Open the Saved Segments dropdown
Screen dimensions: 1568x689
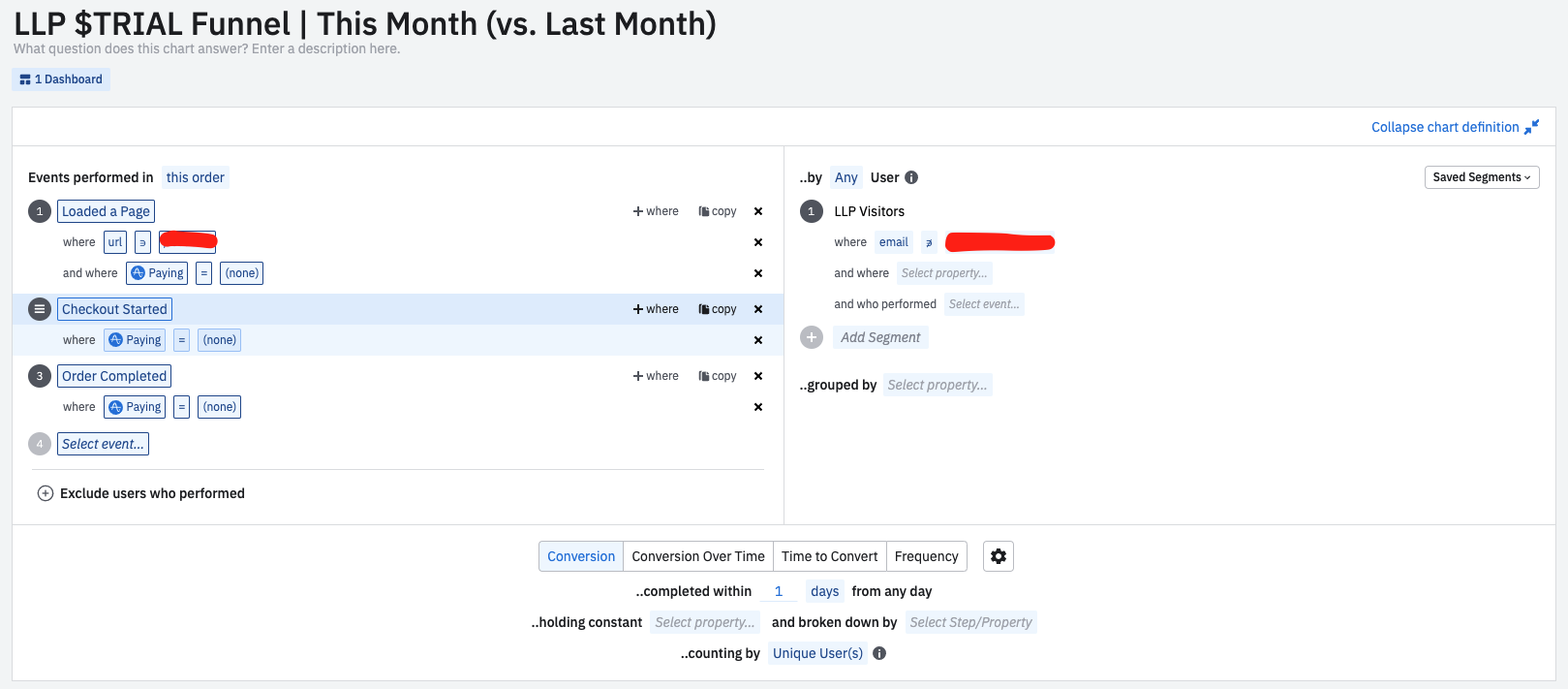coord(1481,177)
